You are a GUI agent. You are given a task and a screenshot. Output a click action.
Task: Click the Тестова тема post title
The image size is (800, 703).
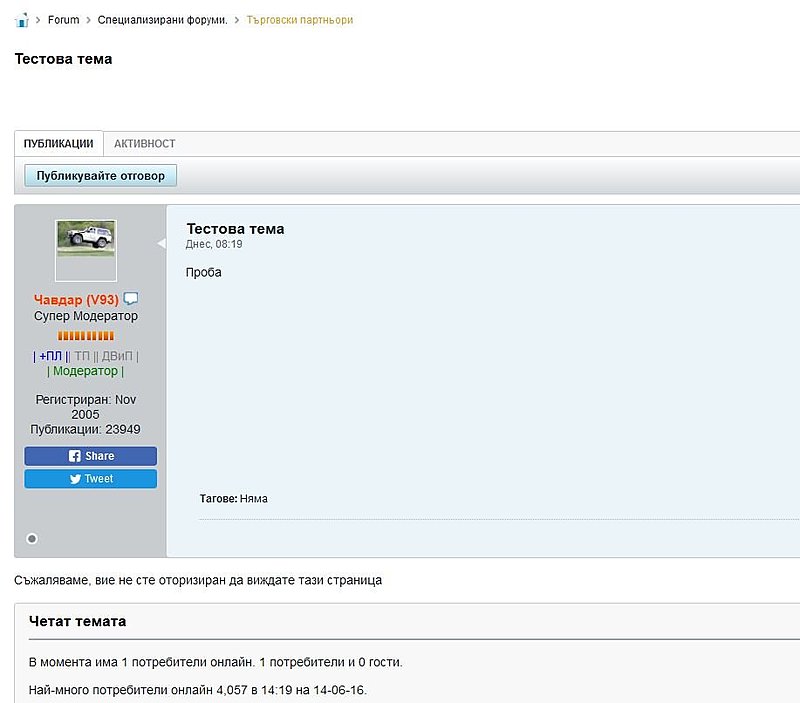pos(235,229)
